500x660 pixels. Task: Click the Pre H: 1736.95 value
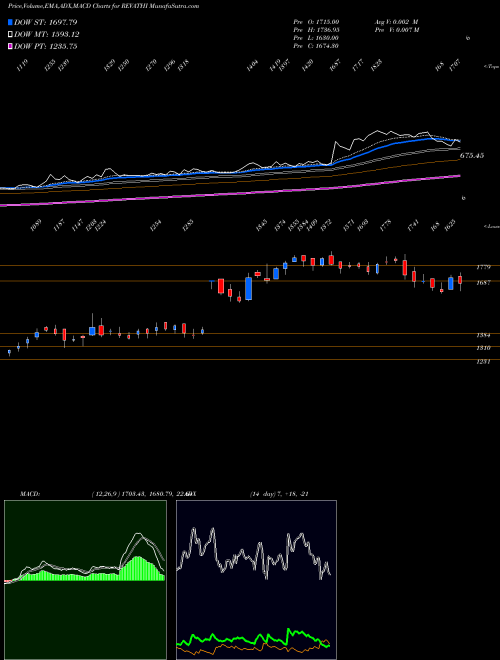tap(316, 30)
